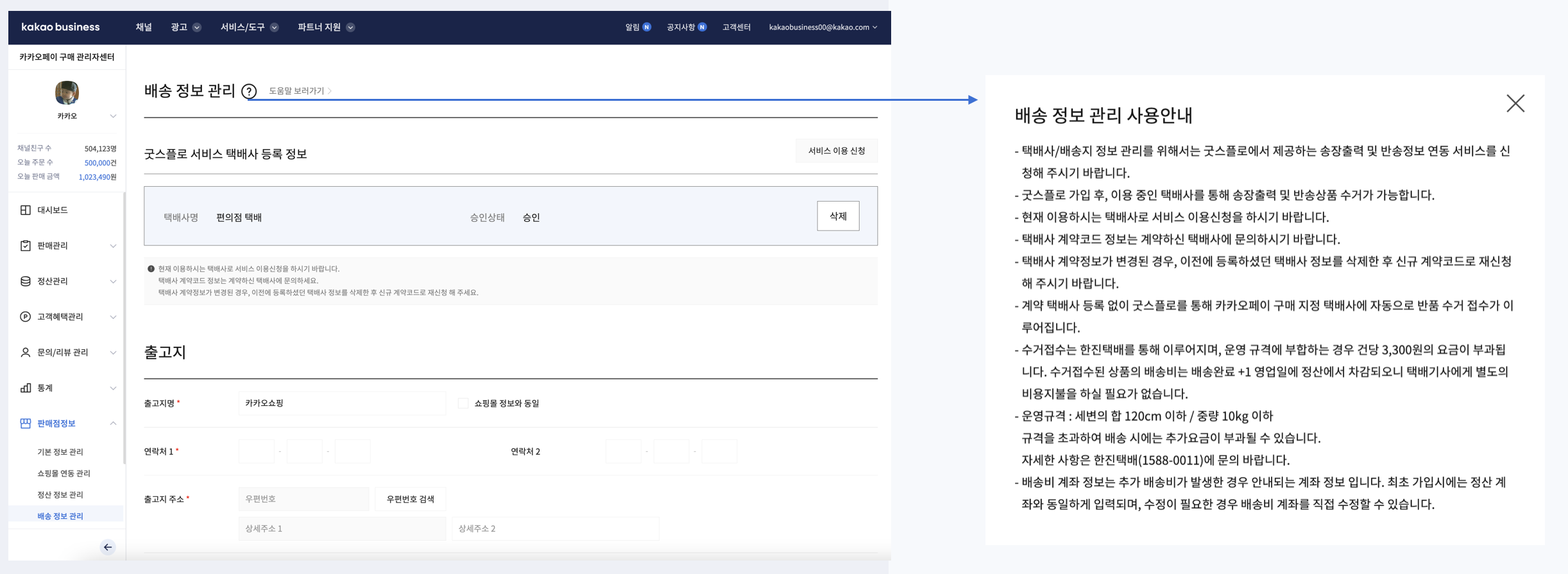The image size is (1568, 574).
Task: Click the 문의/리뷰 관리 person icon
Action: click(x=26, y=352)
